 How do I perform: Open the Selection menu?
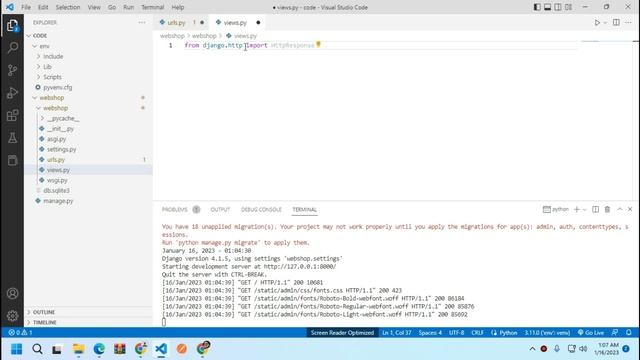[x=68, y=7]
